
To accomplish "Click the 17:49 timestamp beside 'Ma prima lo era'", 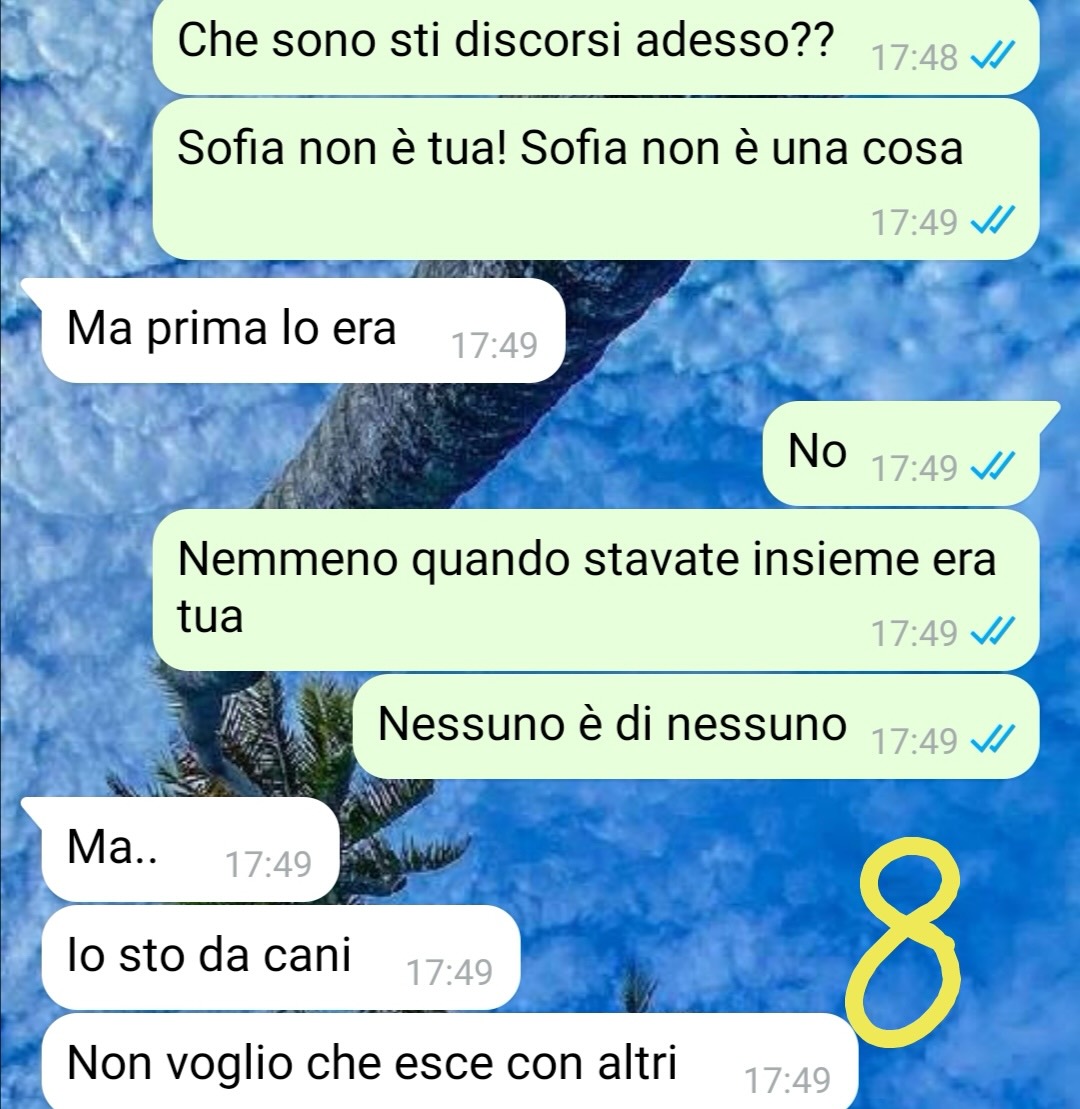I will click(494, 345).
